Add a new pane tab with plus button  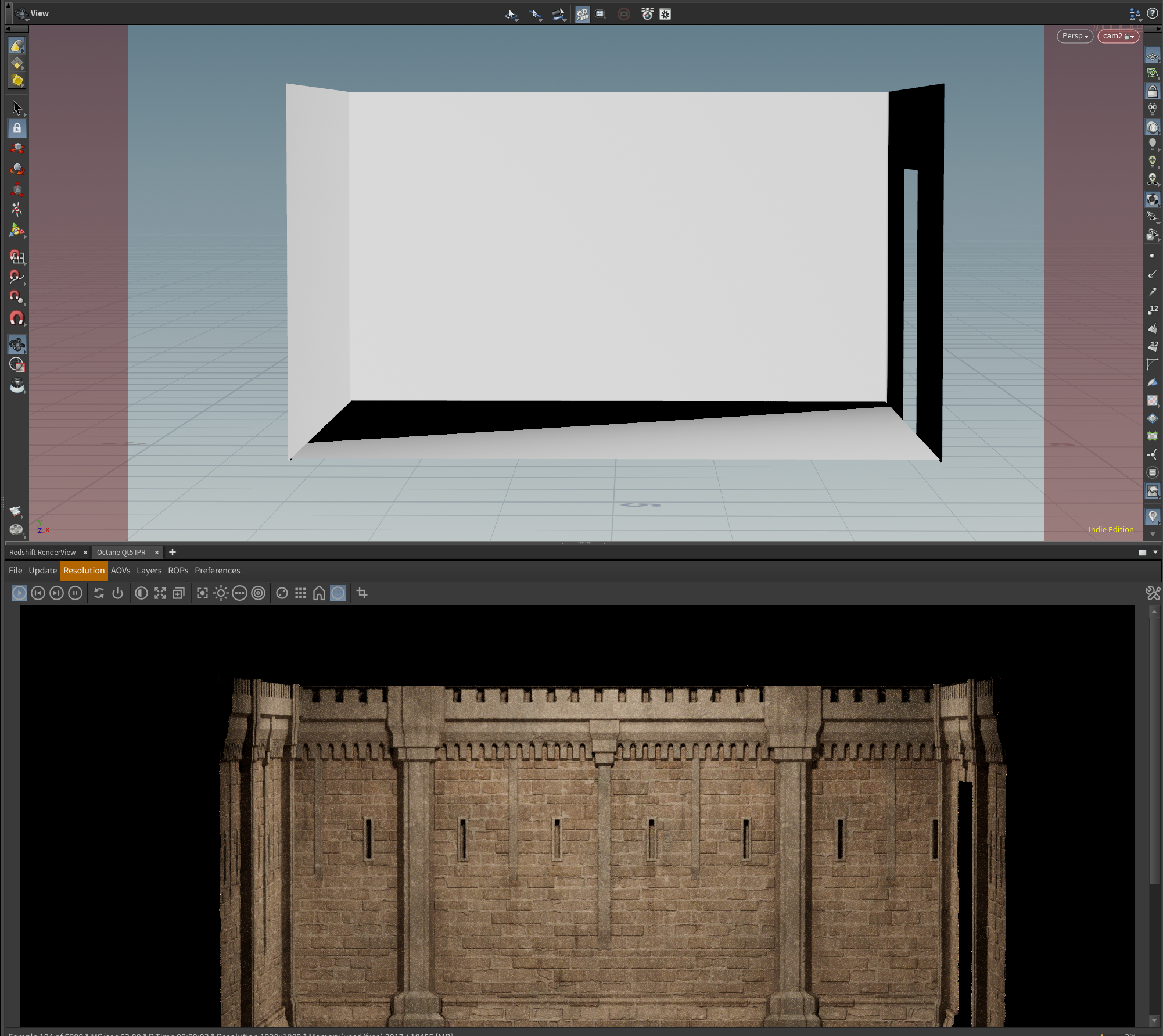tap(173, 553)
